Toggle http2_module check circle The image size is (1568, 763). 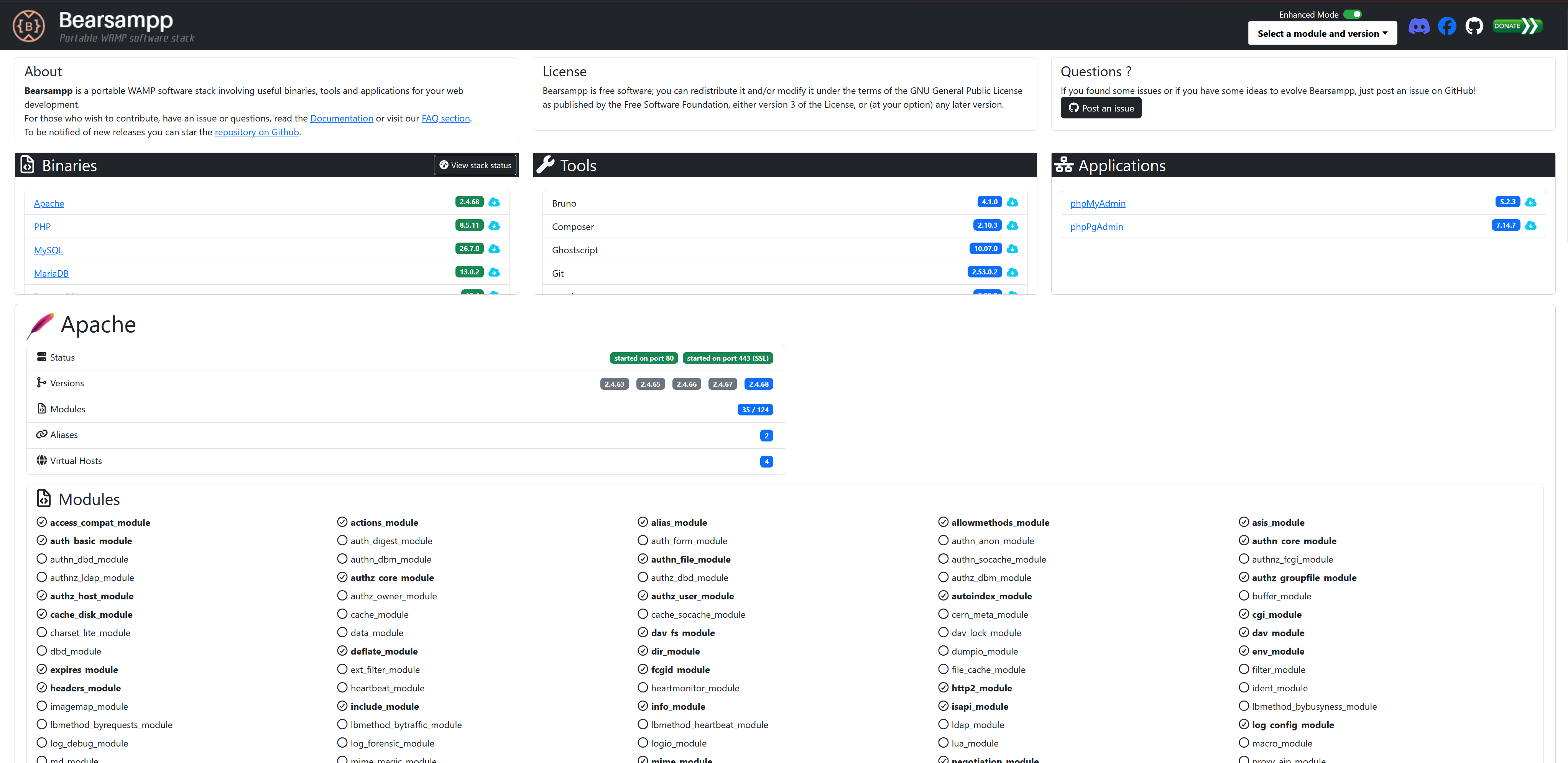(943, 688)
